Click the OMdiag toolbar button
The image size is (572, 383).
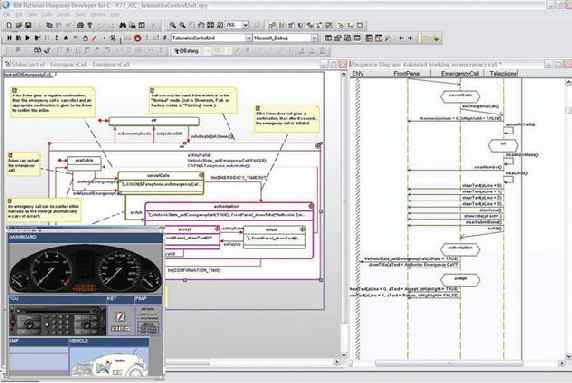(186, 51)
